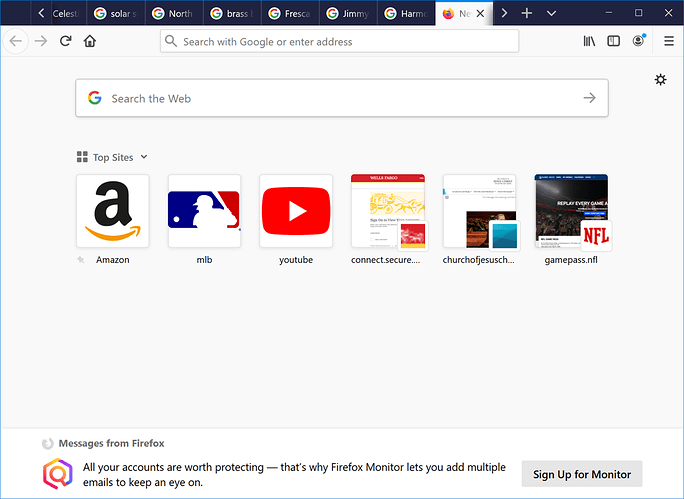
Task: Open the Firefox home page icon
Action: (90, 41)
